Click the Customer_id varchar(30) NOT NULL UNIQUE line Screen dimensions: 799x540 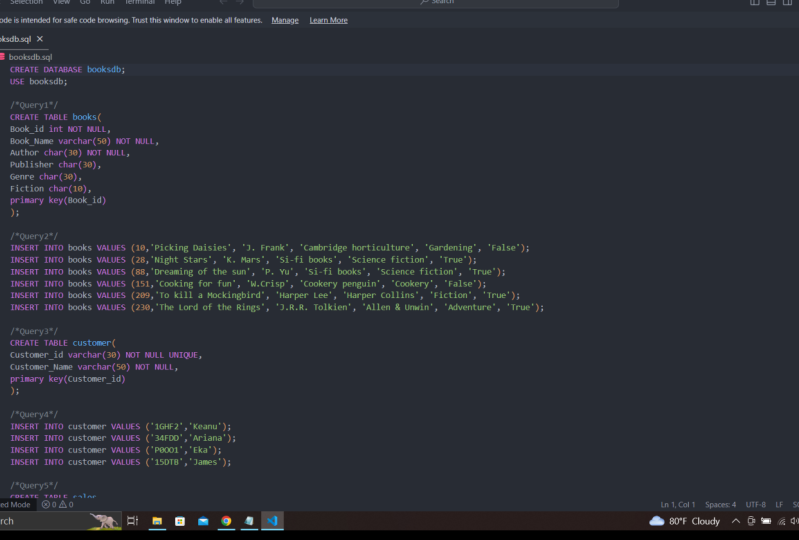[x=106, y=355]
